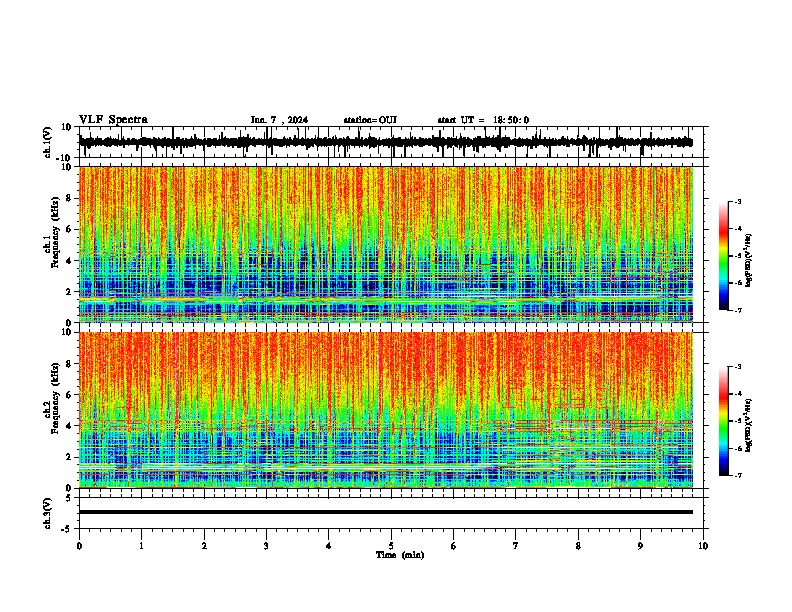This screenshot has width=792, height=612.
Task: Click the "4" kHz tick of ch.2 spectrogram
Action: coord(69,426)
